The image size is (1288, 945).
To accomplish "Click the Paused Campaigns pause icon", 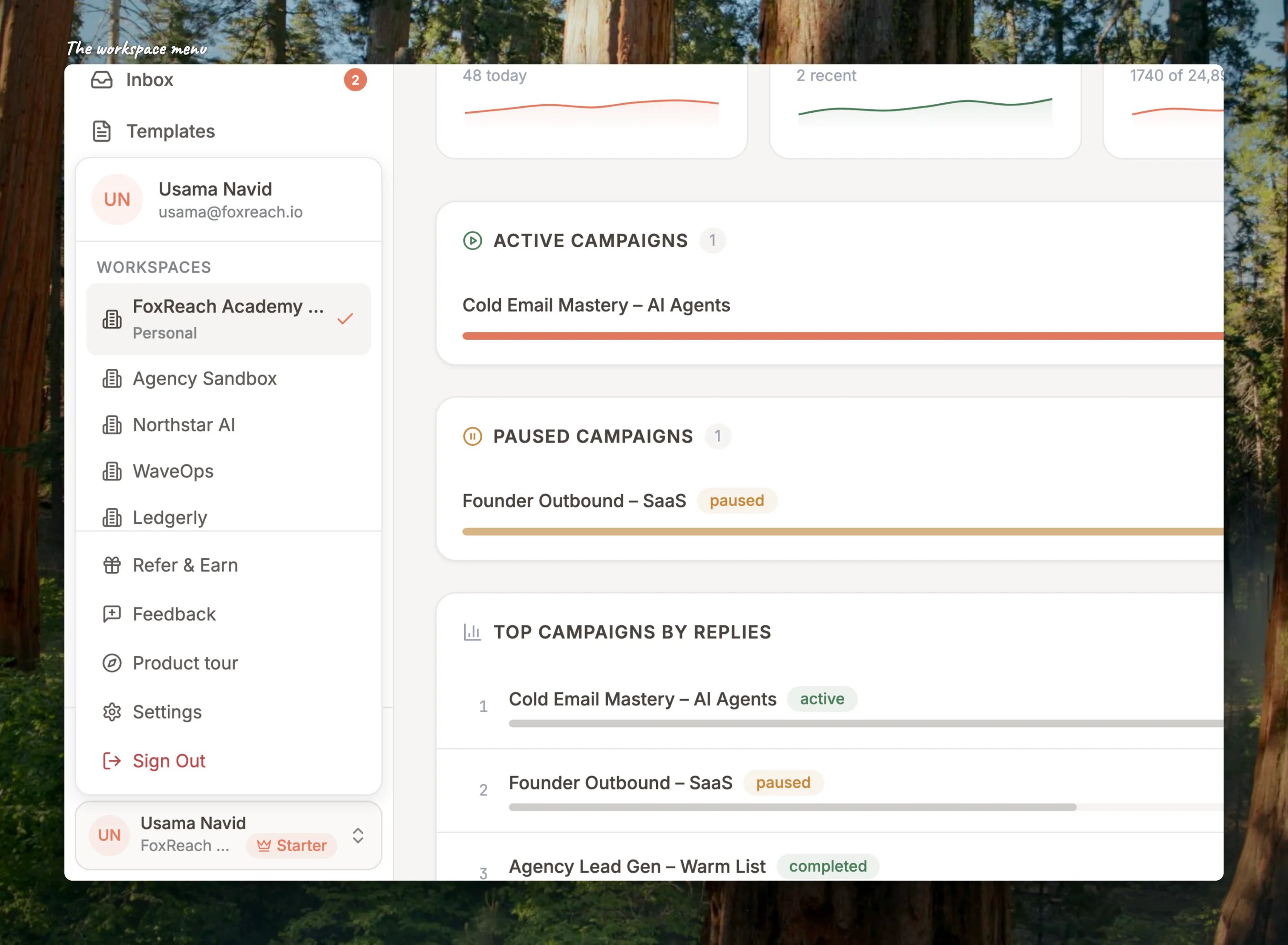I will (473, 436).
